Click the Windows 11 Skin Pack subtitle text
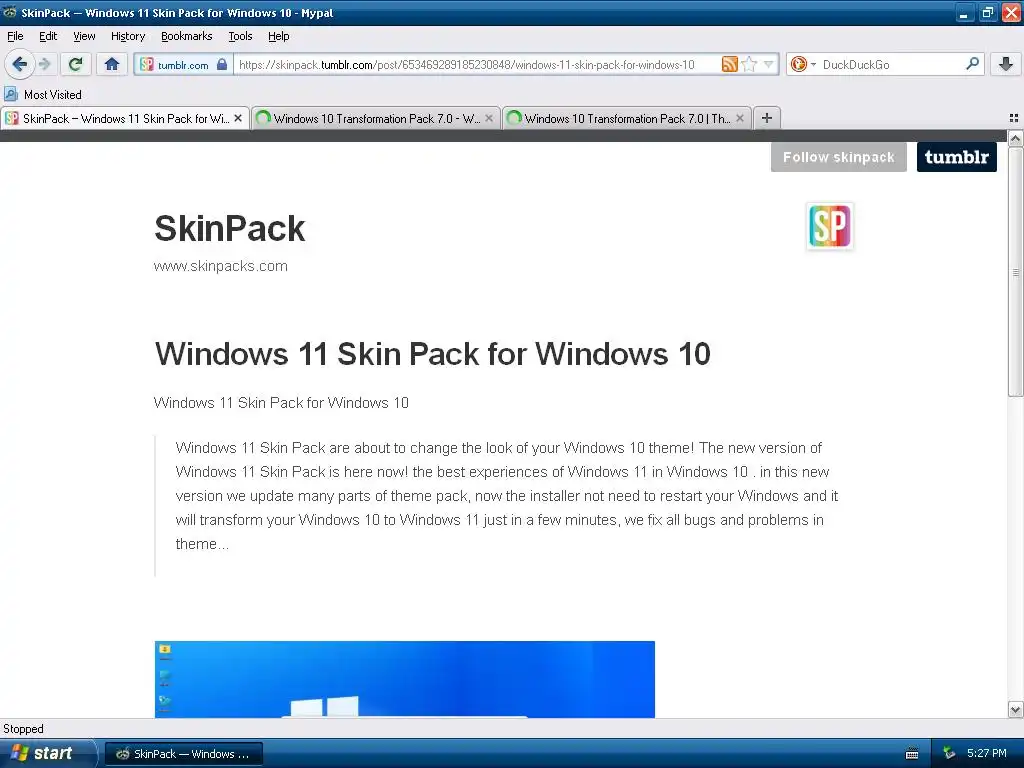The width and height of the screenshot is (1024, 768). pyautogui.click(x=281, y=403)
